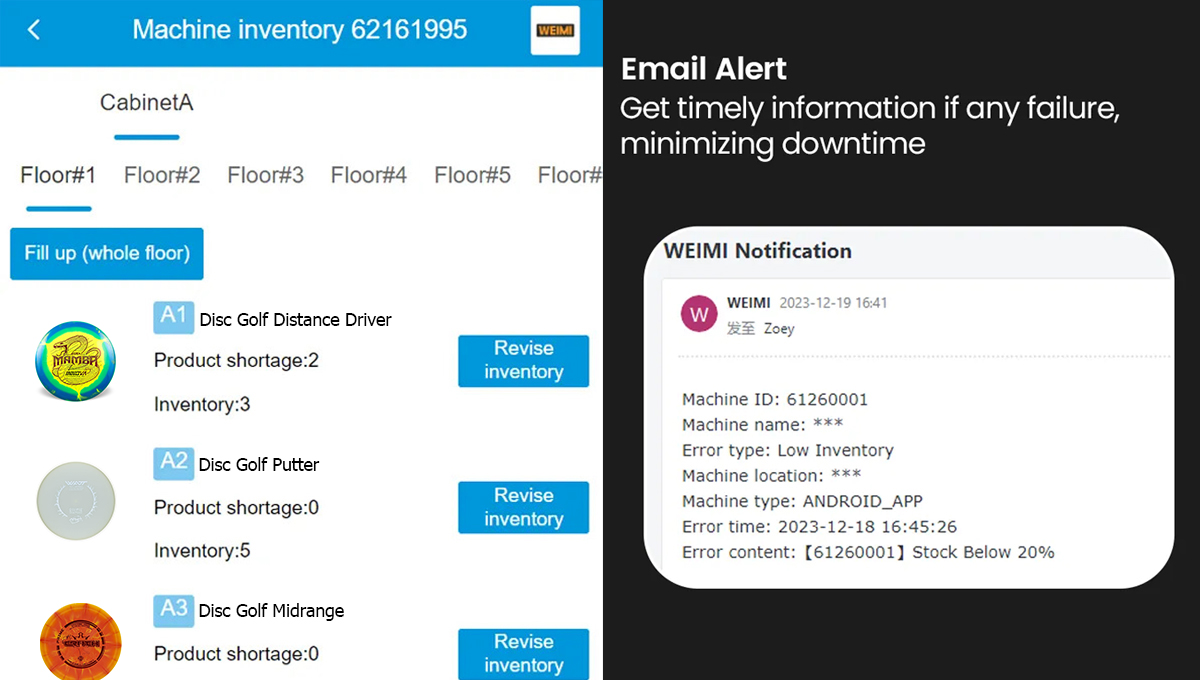Click the 'WEIMI Notification' email subject
Viewport: 1200px width, 680px height.
pyautogui.click(x=758, y=251)
